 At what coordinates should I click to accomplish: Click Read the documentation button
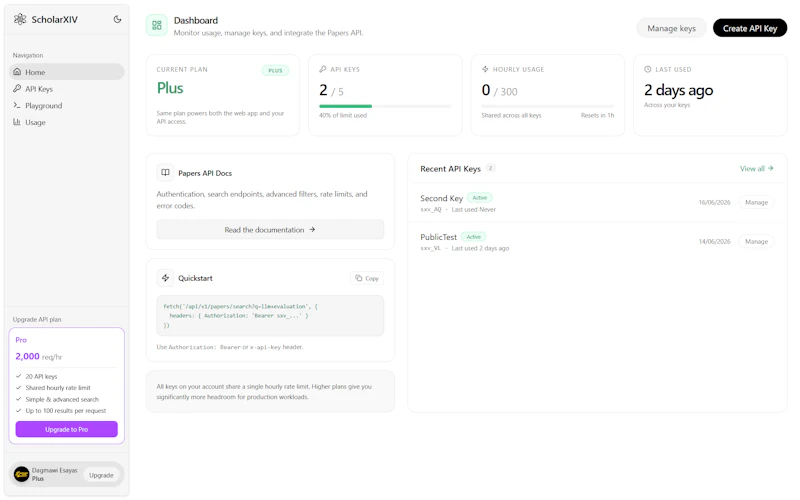pyautogui.click(x=270, y=230)
